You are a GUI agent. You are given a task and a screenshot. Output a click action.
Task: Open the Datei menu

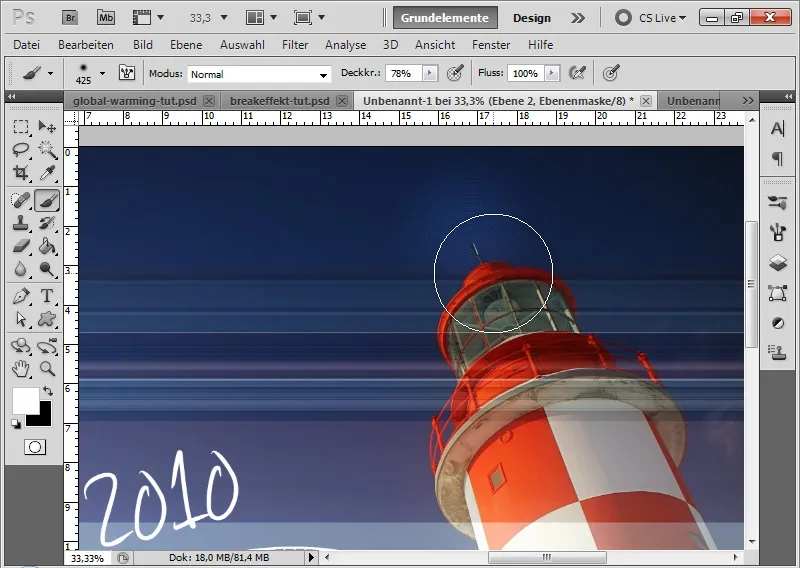[x=27, y=45]
